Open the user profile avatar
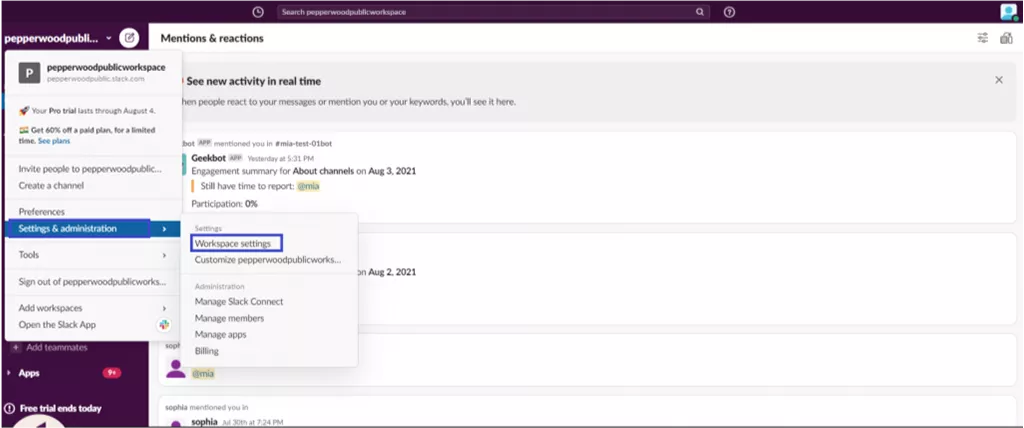 pos(1009,12)
